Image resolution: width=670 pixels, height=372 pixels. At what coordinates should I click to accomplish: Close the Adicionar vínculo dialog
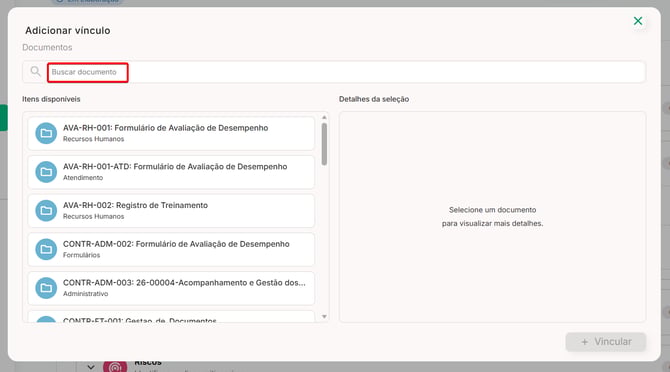pos(638,21)
